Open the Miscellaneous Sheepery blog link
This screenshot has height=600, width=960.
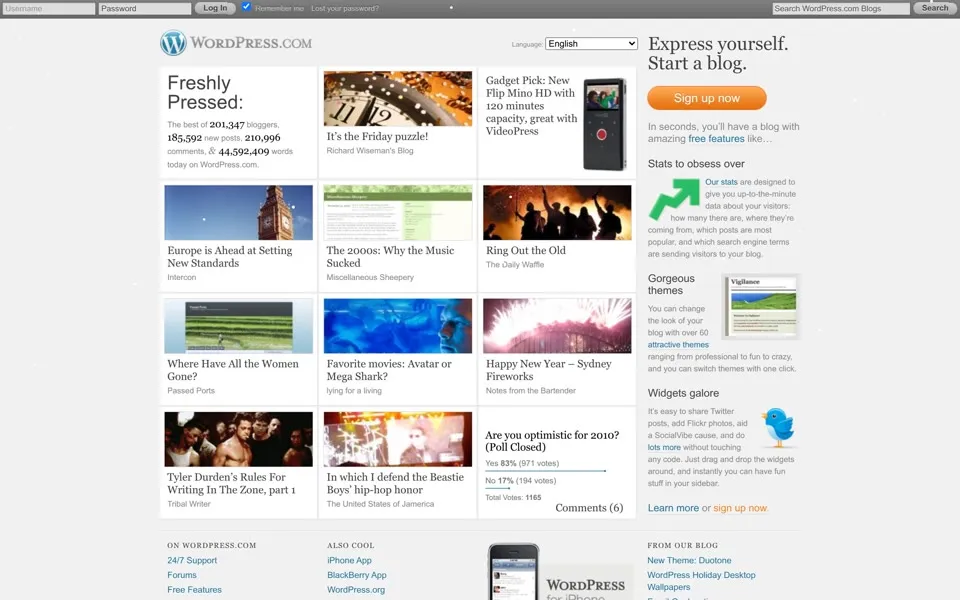370,277
